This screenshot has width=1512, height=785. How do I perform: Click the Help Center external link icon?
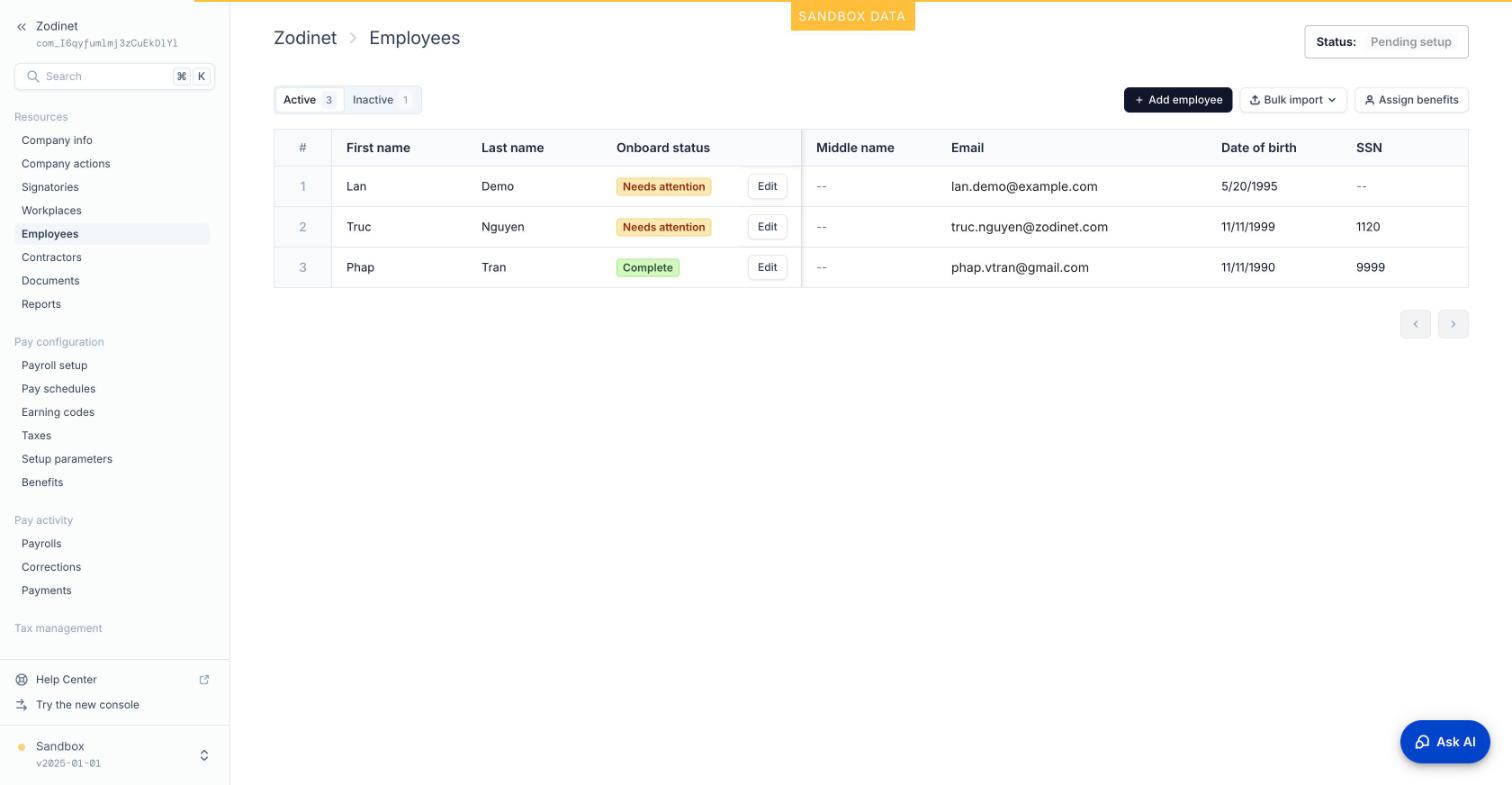click(x=204, y=680)
